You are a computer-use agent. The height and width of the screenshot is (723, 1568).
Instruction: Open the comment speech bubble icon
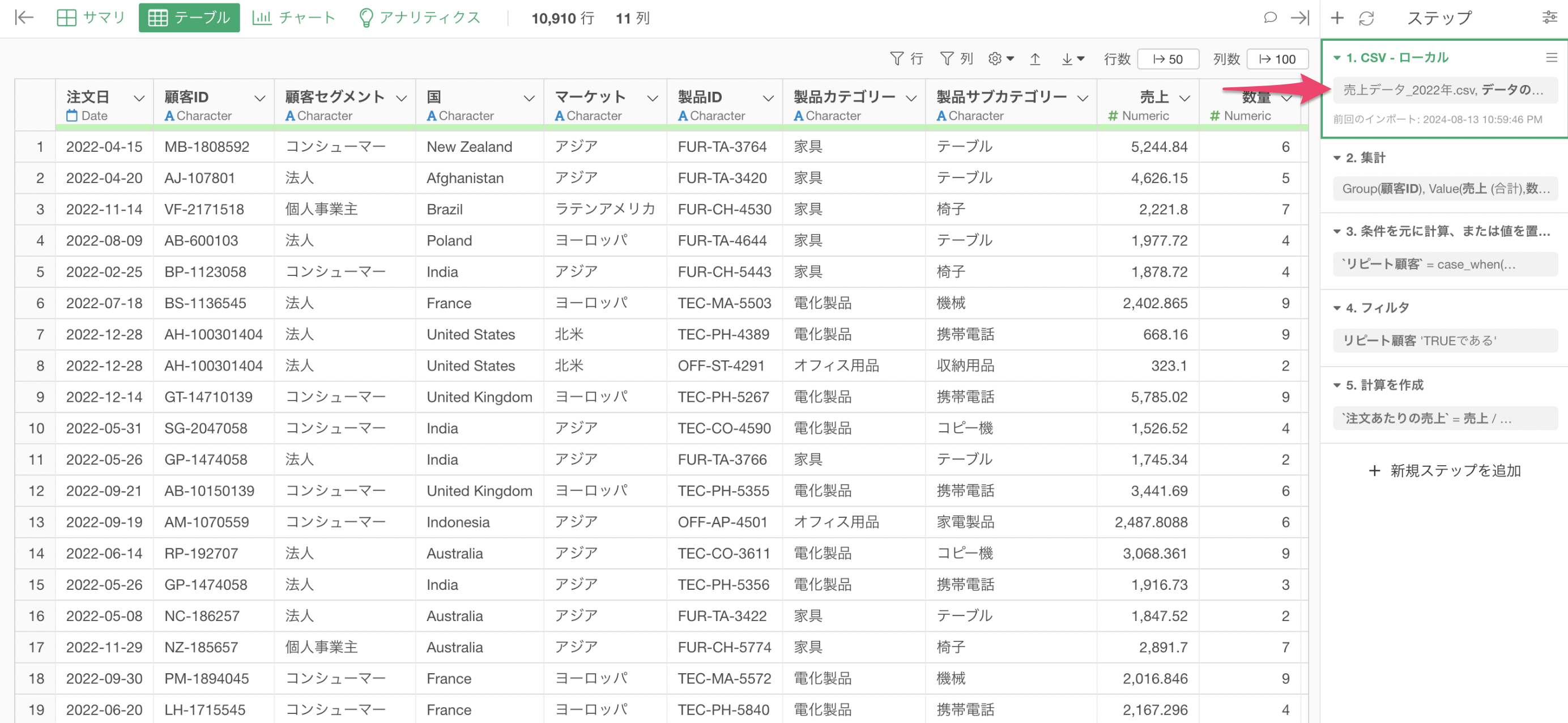1269,18
